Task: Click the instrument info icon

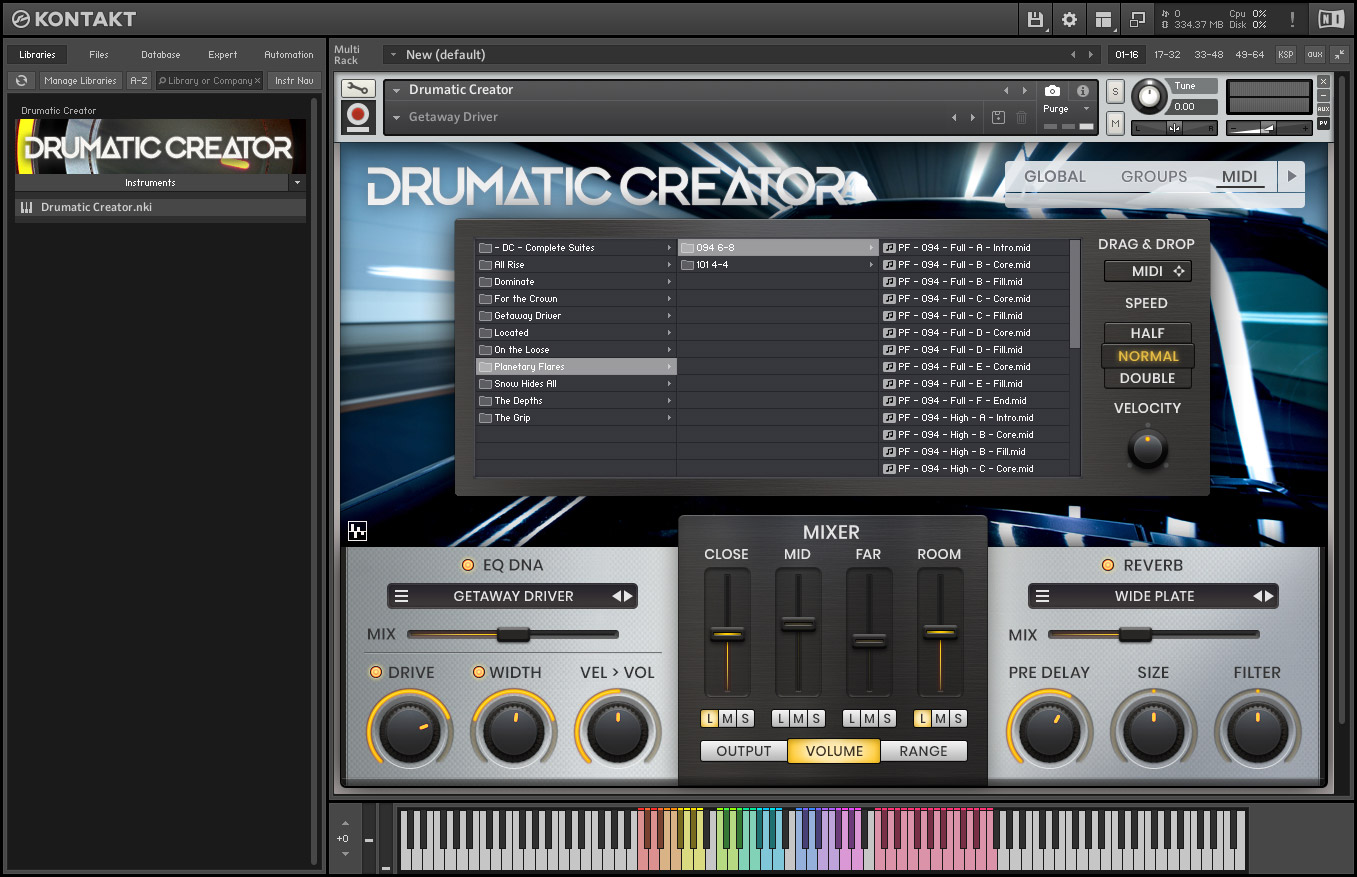Action: pyautogui.click(x=1082, y=91)
